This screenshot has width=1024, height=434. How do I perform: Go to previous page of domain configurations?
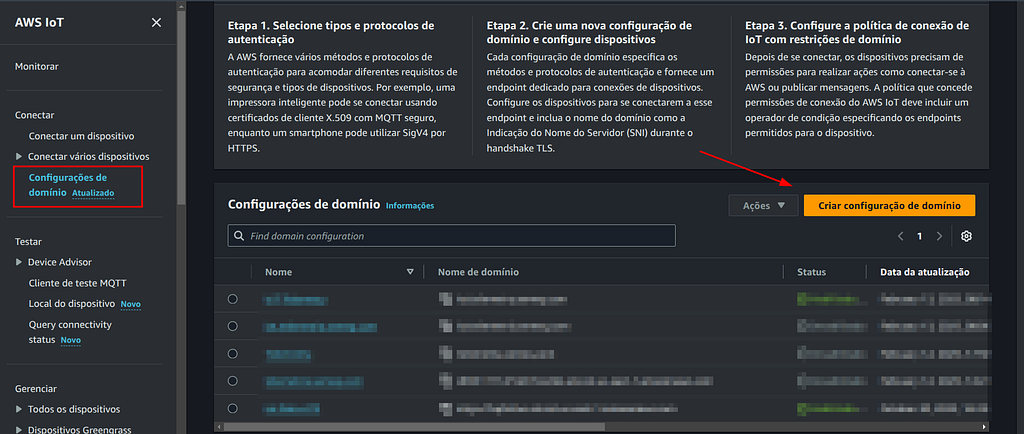(901, 236)
